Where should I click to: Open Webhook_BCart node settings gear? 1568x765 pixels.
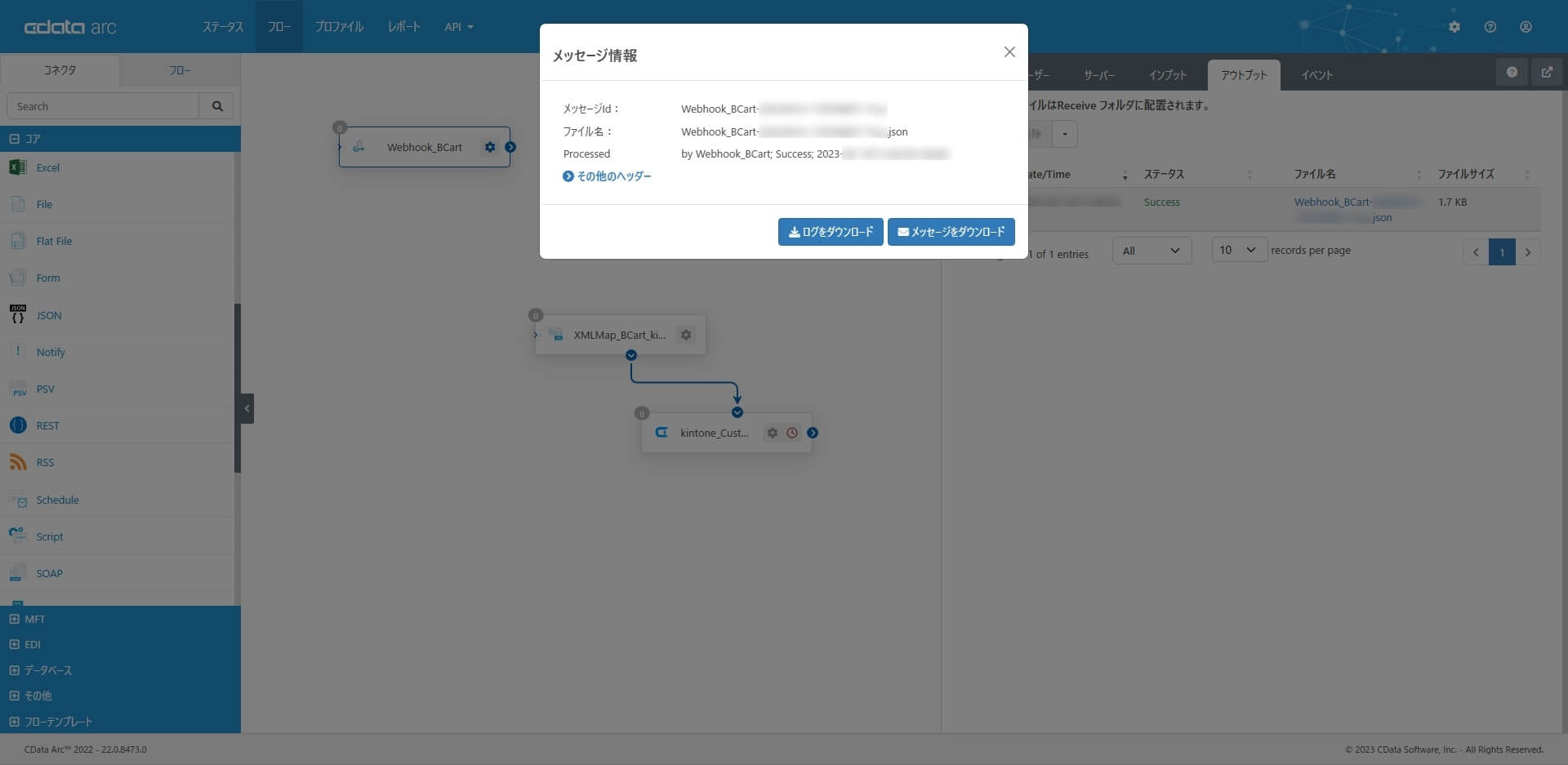click(490, 147)
